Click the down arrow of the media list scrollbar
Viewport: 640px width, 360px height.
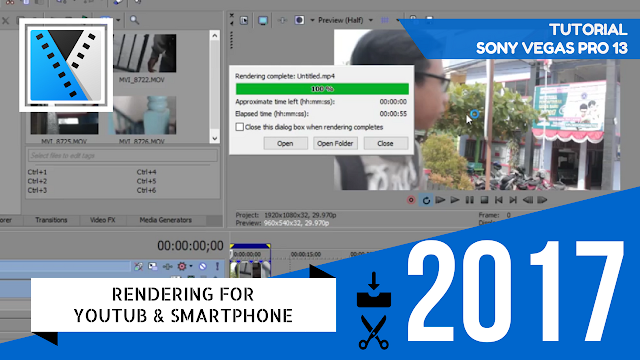tap(215, 138)
